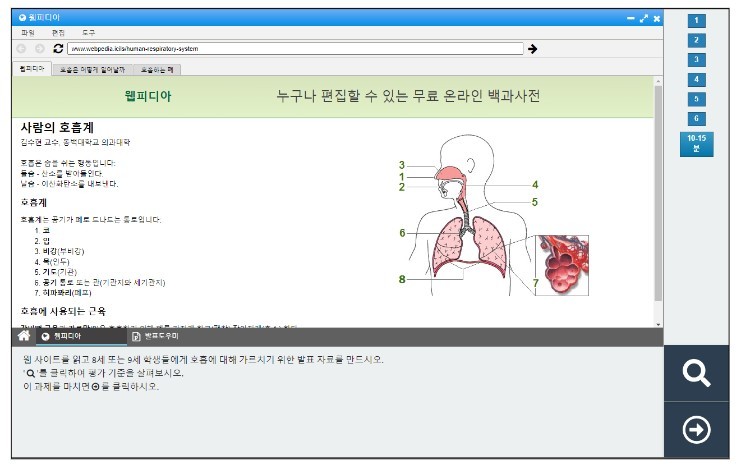Click the 사람의 호흡계 article heading
Image resolution: width=739 pixels, height=467 pixels.
point(57,127)
